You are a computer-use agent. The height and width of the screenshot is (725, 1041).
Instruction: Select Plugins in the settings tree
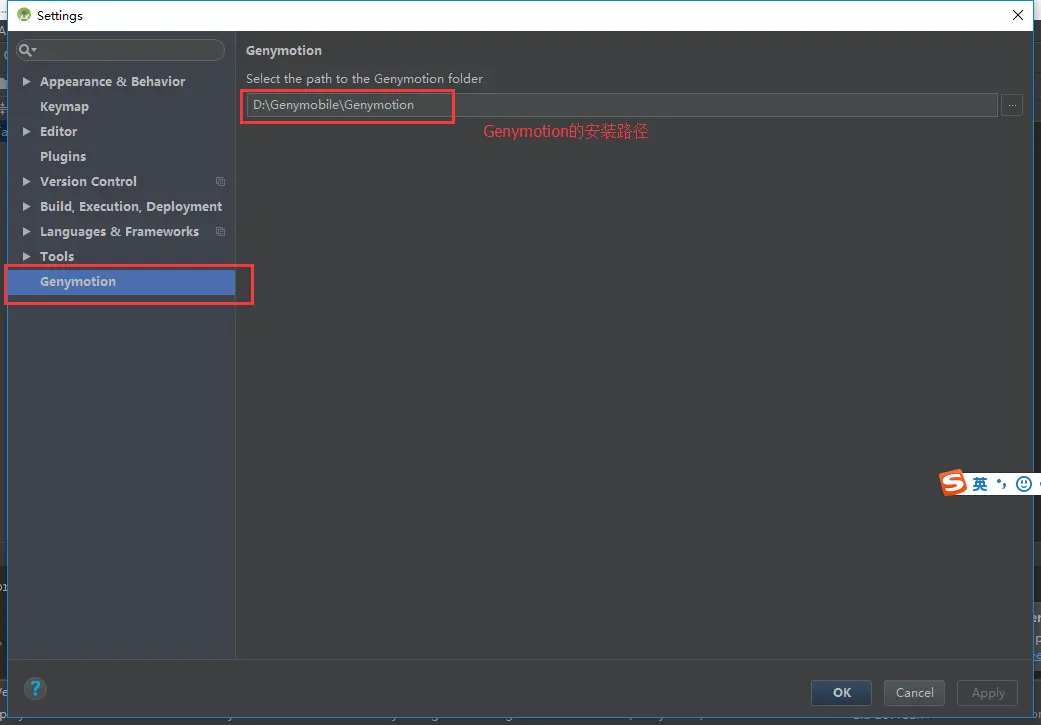pyautogui.click(x=63, y=157)
